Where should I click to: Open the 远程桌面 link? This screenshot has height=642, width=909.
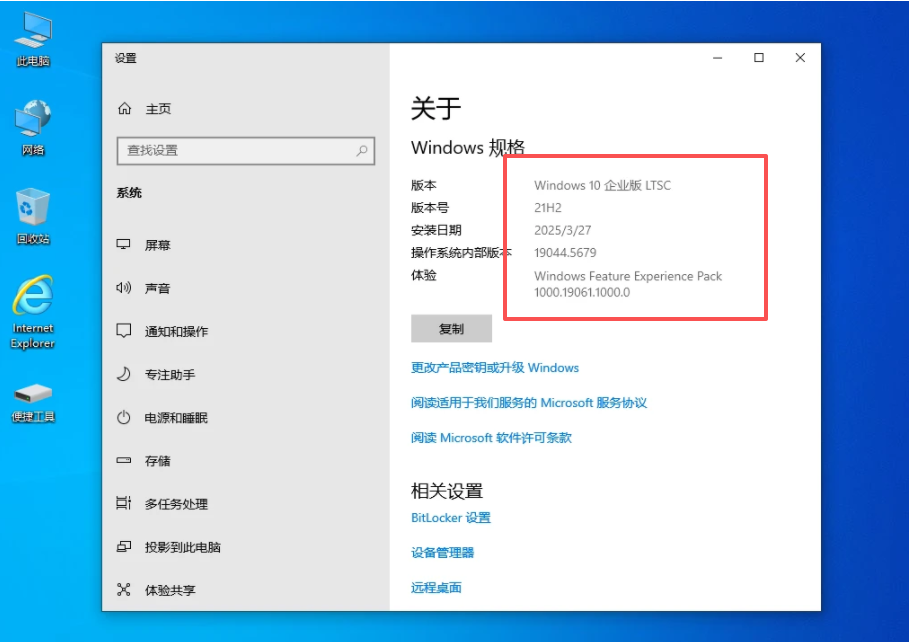coord(436,587)
